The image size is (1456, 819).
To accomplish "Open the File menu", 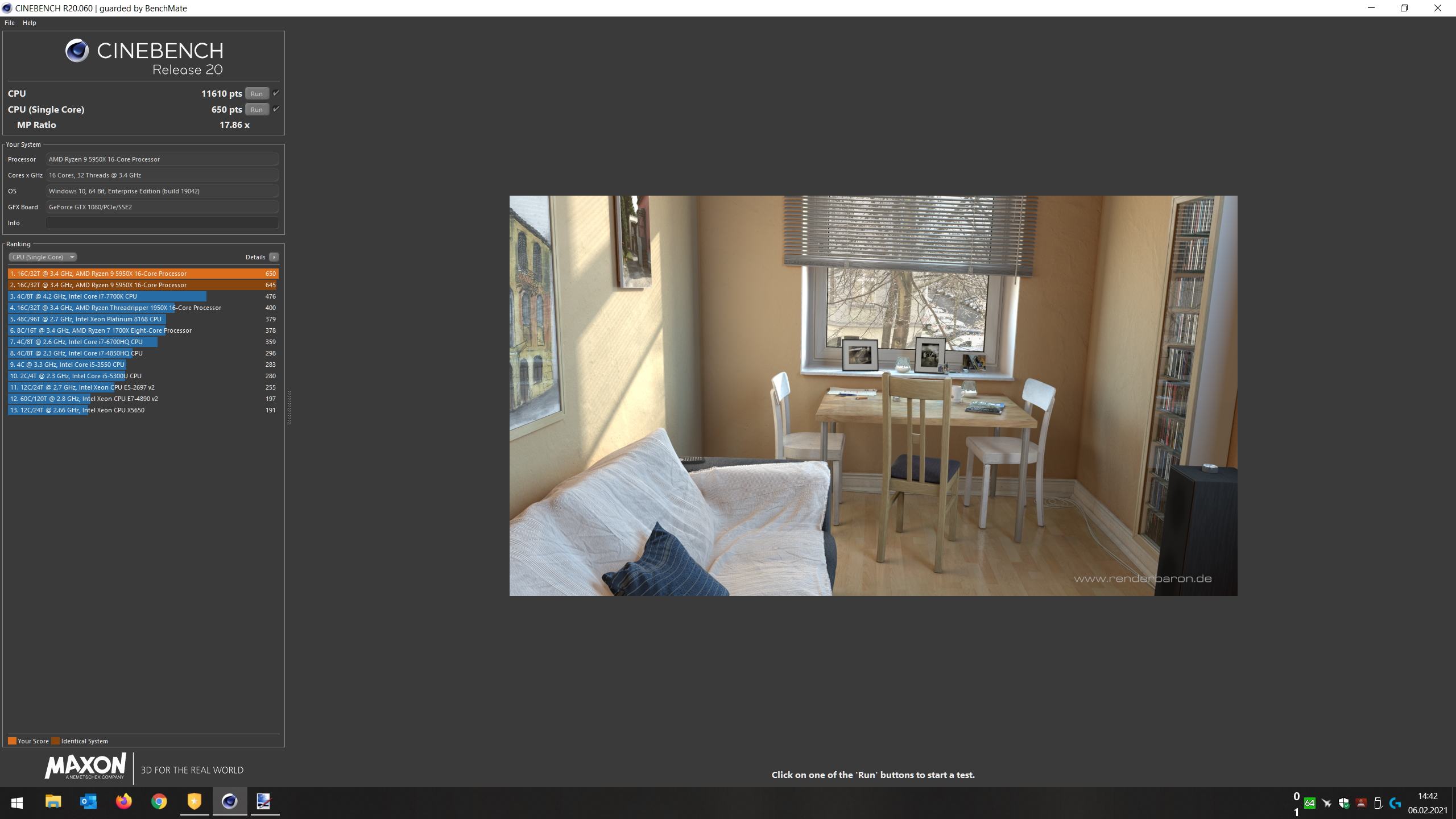I will pos(9,22).
